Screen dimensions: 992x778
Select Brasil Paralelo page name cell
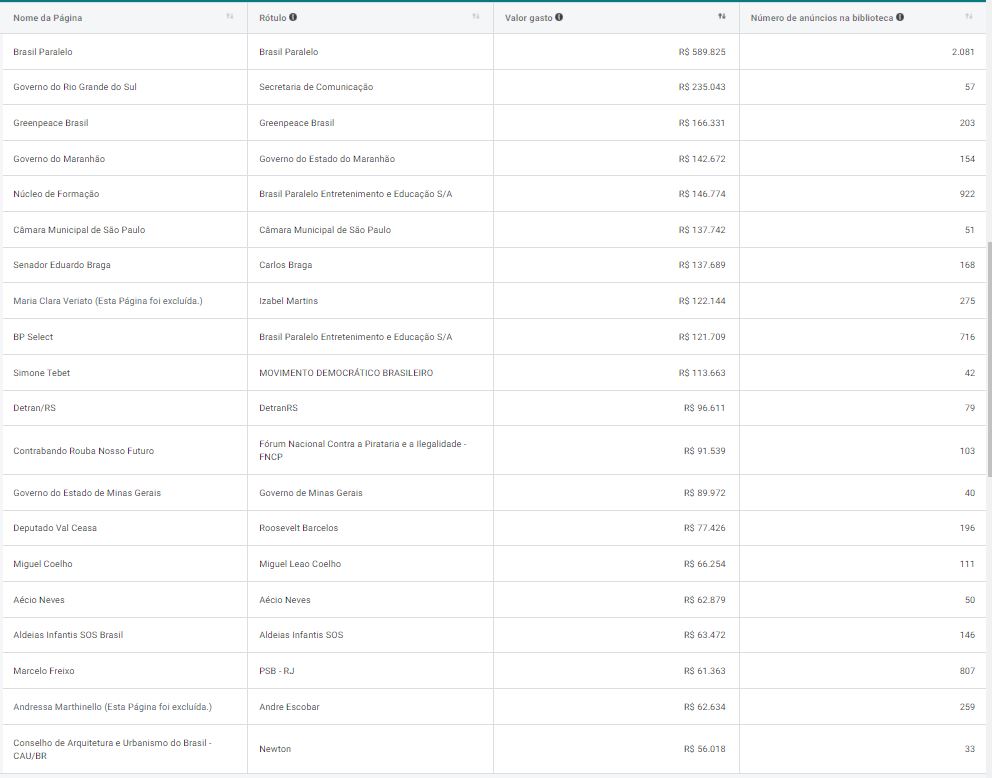point(43,52)
